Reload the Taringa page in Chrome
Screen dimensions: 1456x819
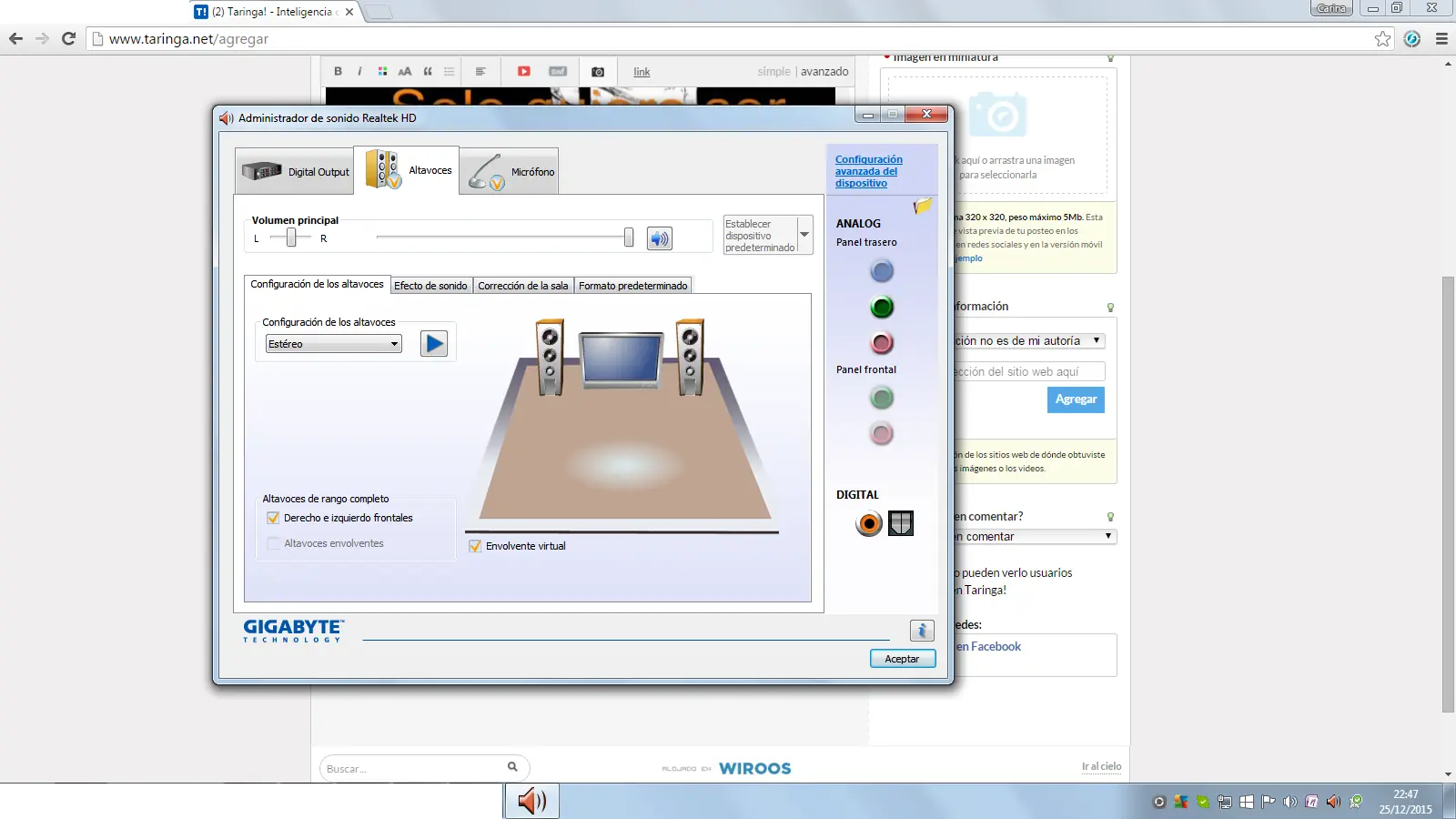(x=68, y=38)
